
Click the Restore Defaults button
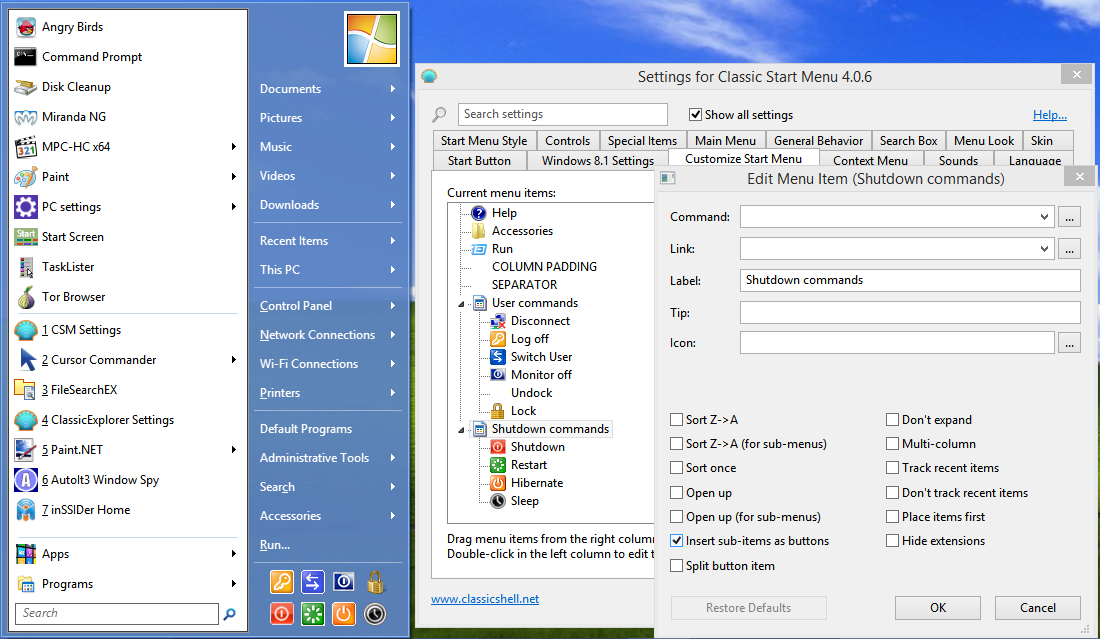[x=749, y=607]
